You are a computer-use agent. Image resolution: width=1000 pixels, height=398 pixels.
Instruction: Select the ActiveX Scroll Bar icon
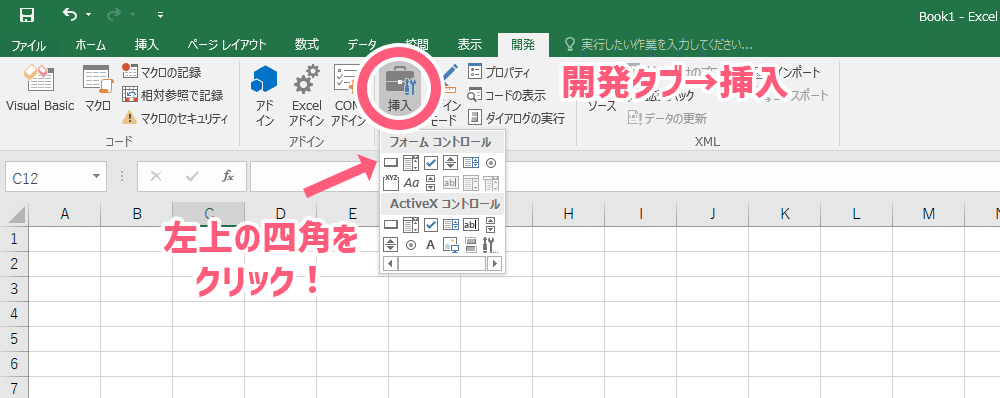[x=490, y=225]
